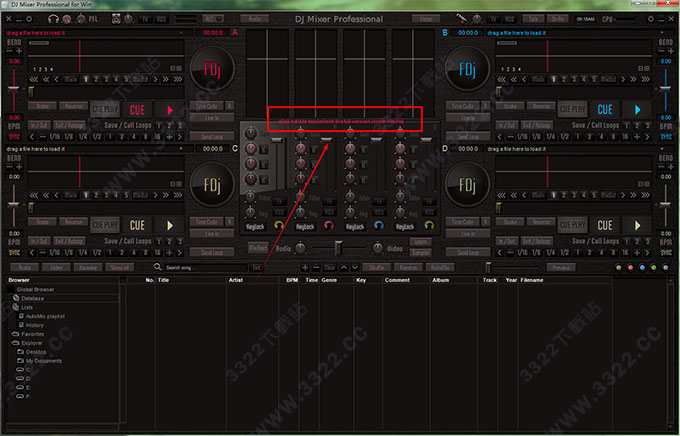Click the magnifier icon beside Search song
This screenshot has width=680, height=436.
point(157,267)
